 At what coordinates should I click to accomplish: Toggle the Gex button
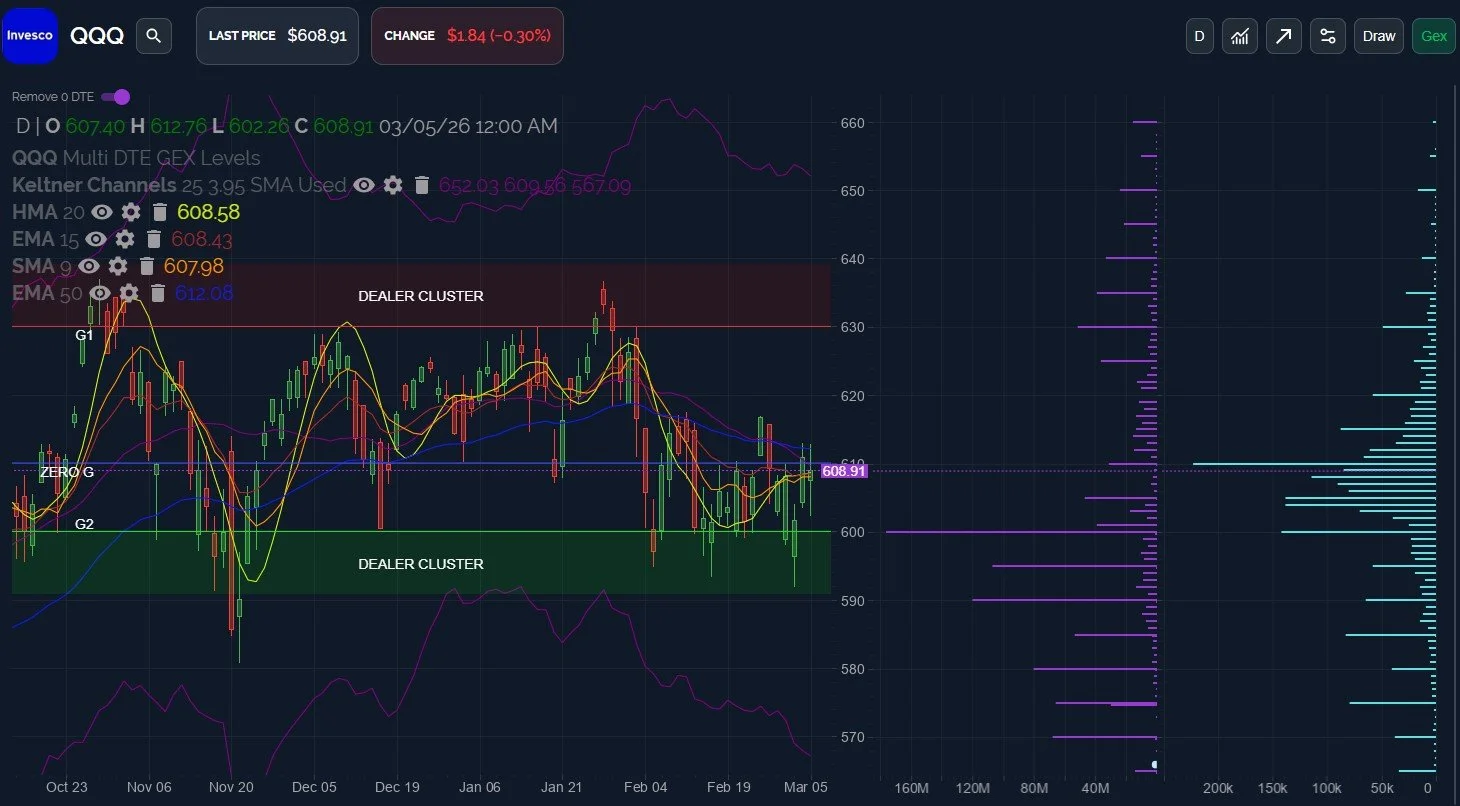coord(1434,36)
